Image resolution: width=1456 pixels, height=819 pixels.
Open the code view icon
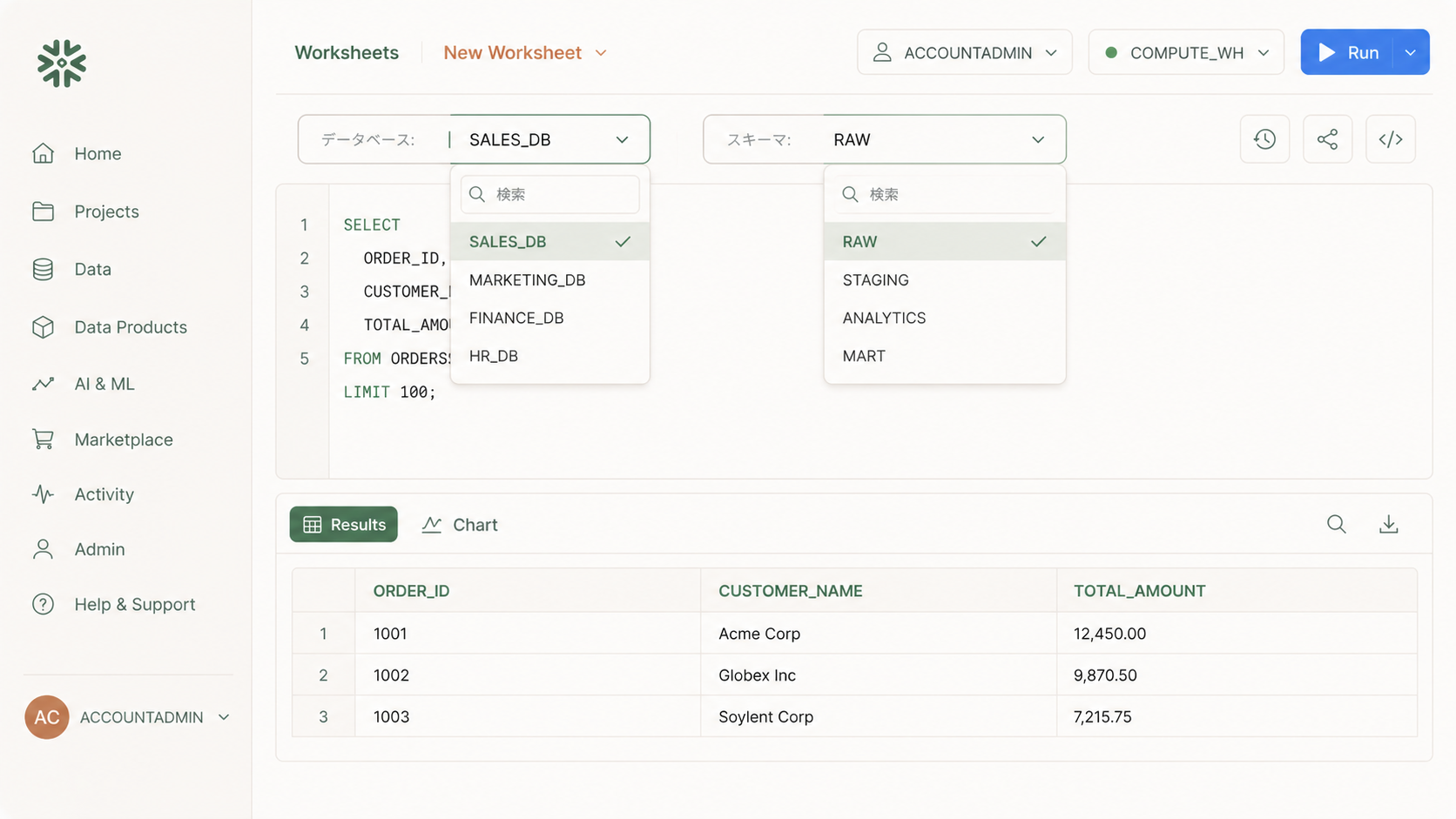click(x=1390, y=139)
